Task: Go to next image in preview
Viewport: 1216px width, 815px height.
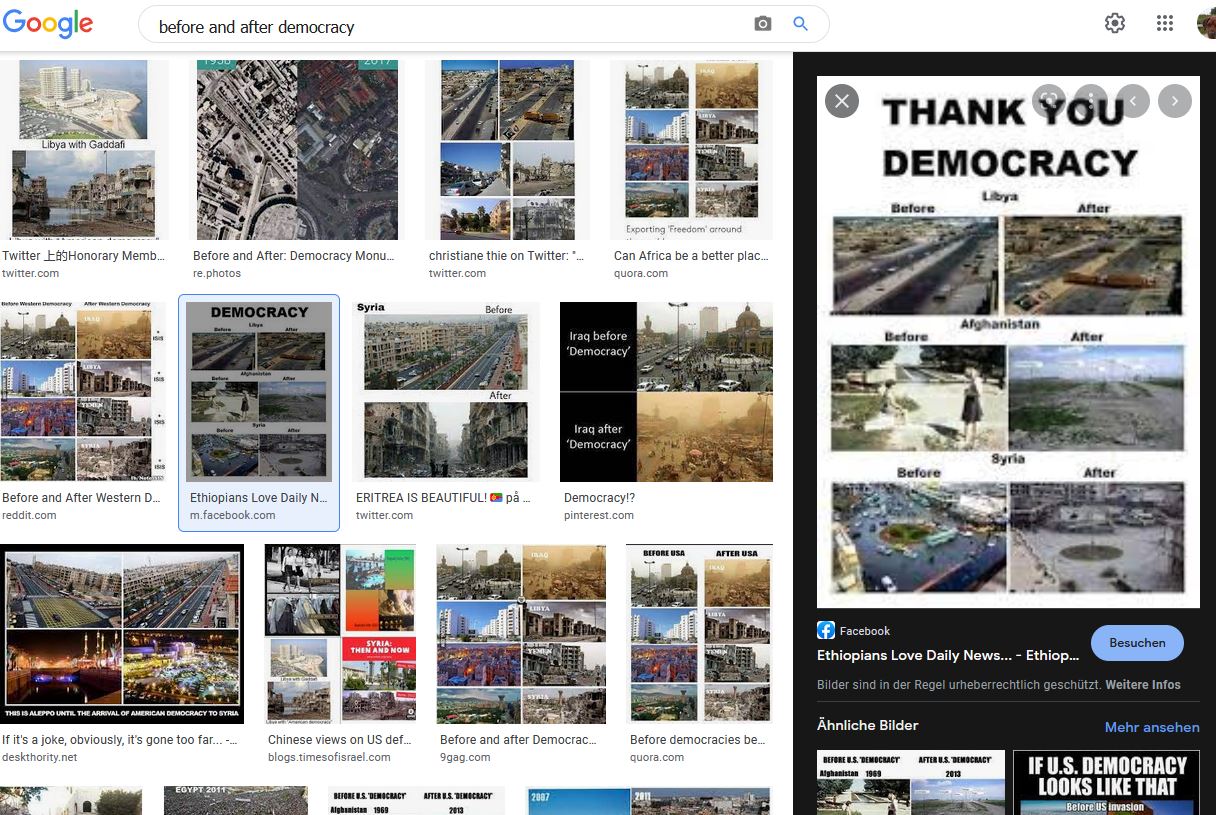Action: [1175, 100]
